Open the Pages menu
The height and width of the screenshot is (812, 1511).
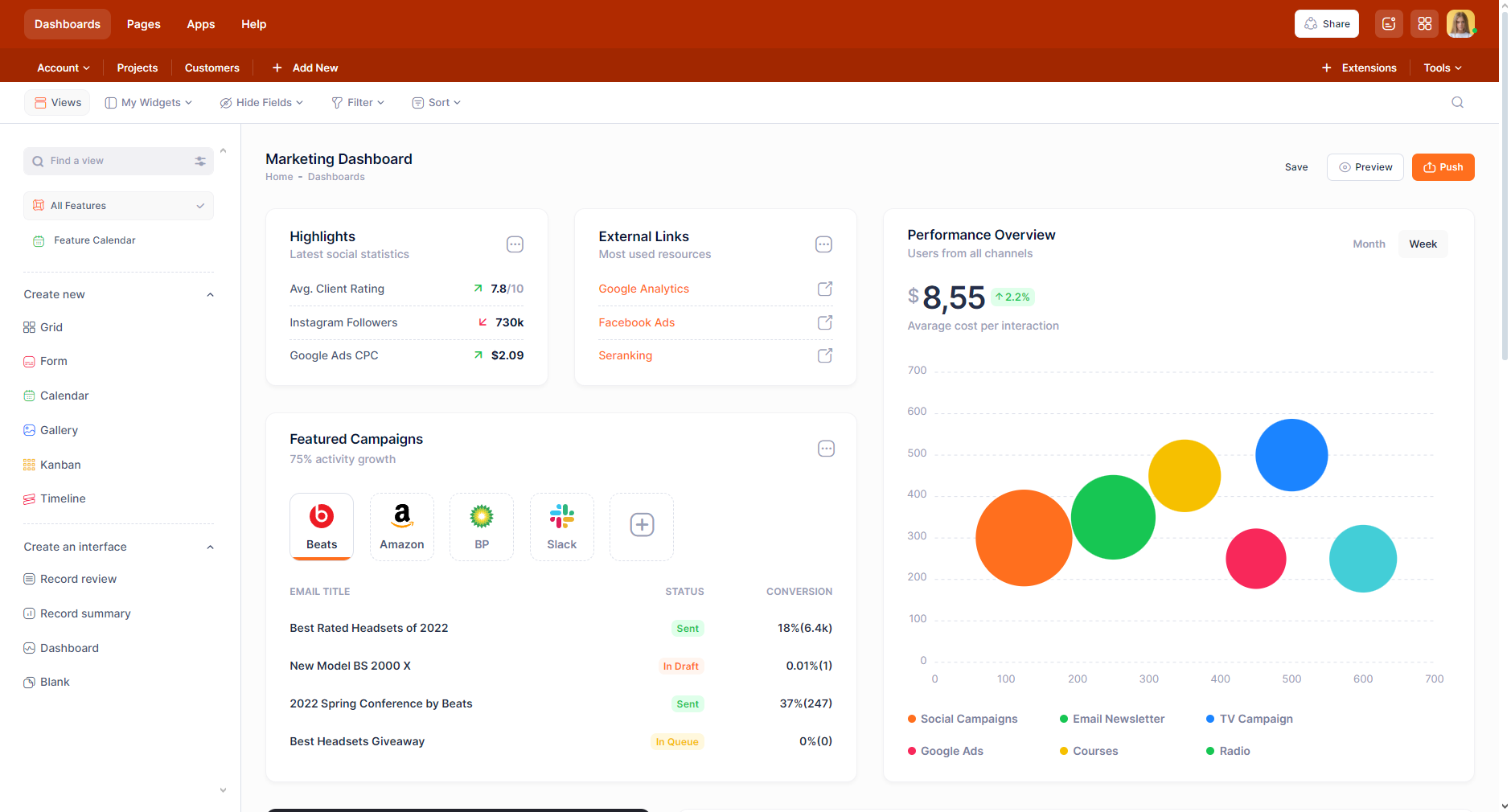coord(143,24)
